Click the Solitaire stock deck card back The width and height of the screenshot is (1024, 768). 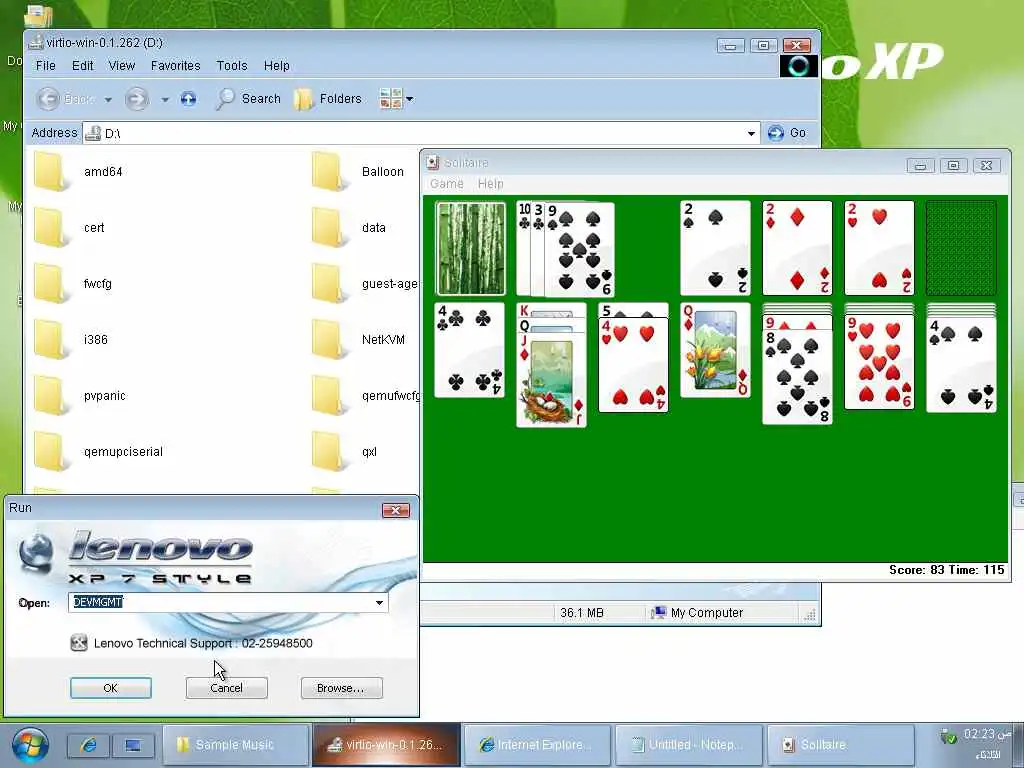[470, 248]
